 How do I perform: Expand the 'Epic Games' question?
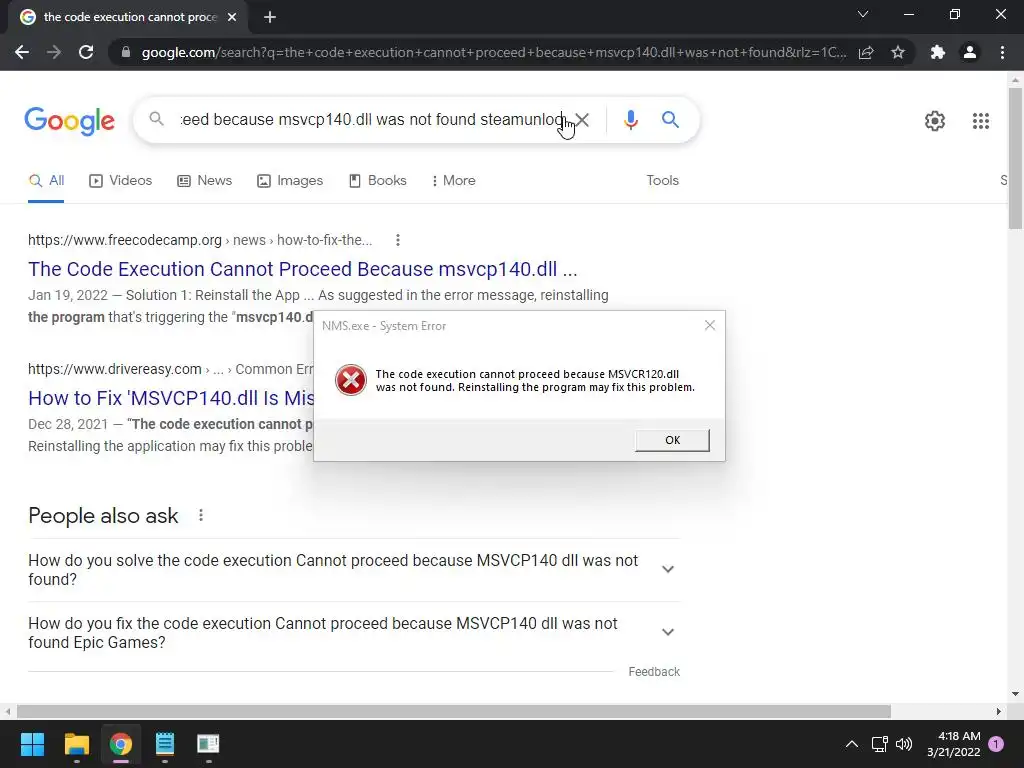coord(354,632)
